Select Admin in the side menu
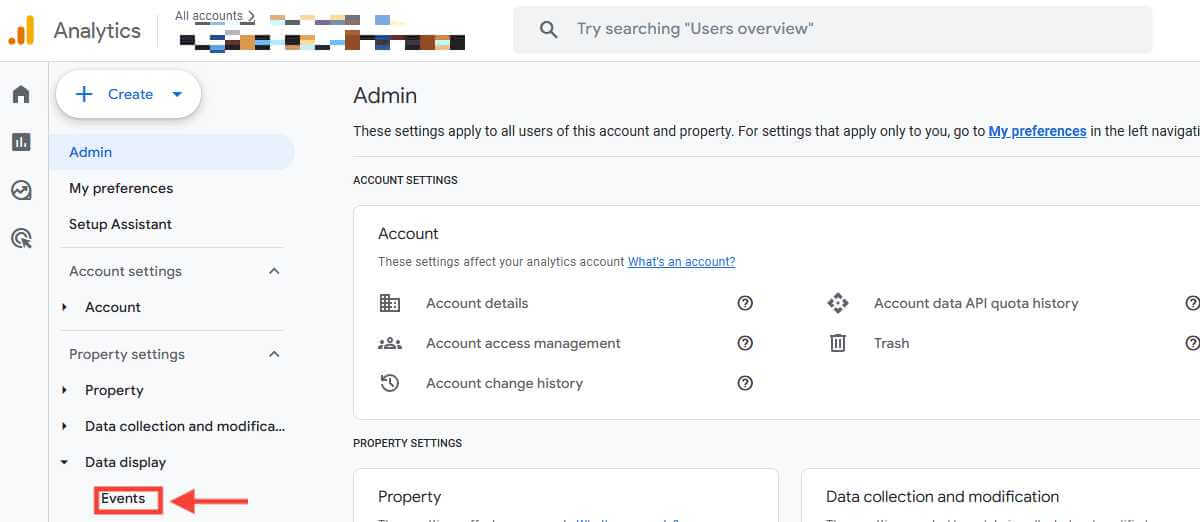 pos(172,152)
